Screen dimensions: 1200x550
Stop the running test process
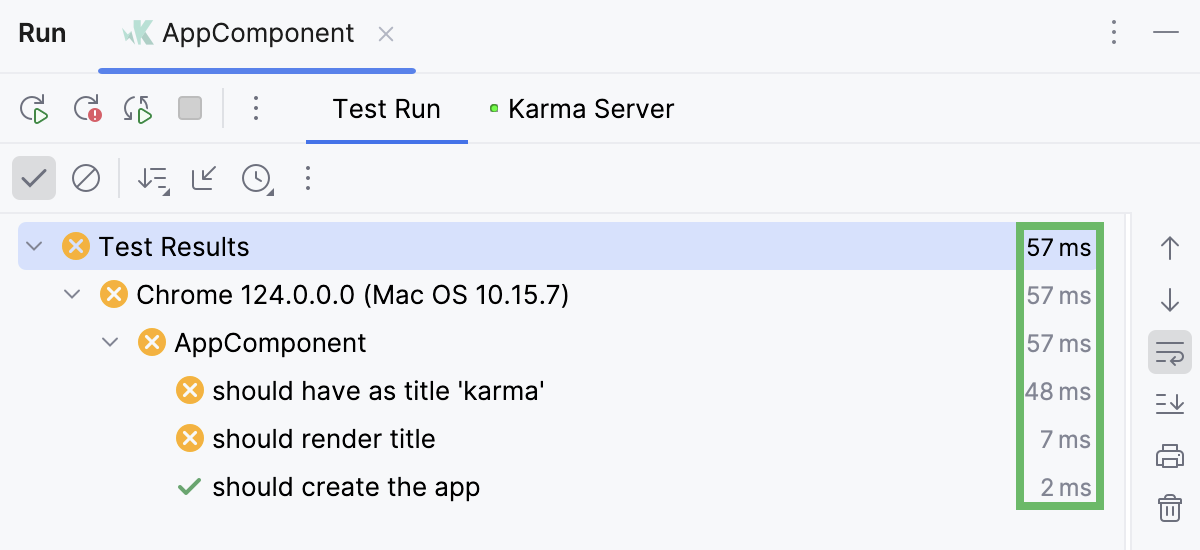click(x=190, y=108)
